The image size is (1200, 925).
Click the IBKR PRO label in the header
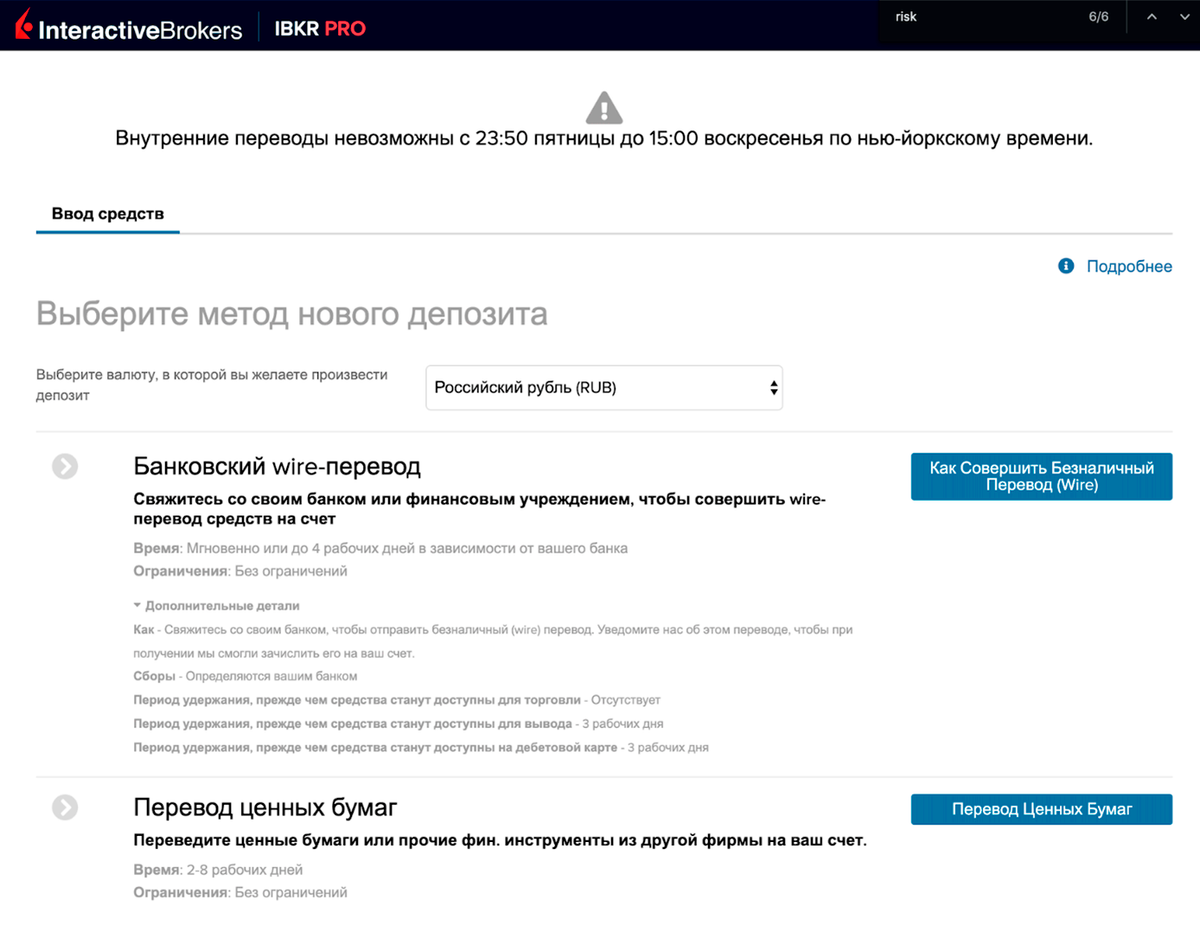tap(319, 28)
